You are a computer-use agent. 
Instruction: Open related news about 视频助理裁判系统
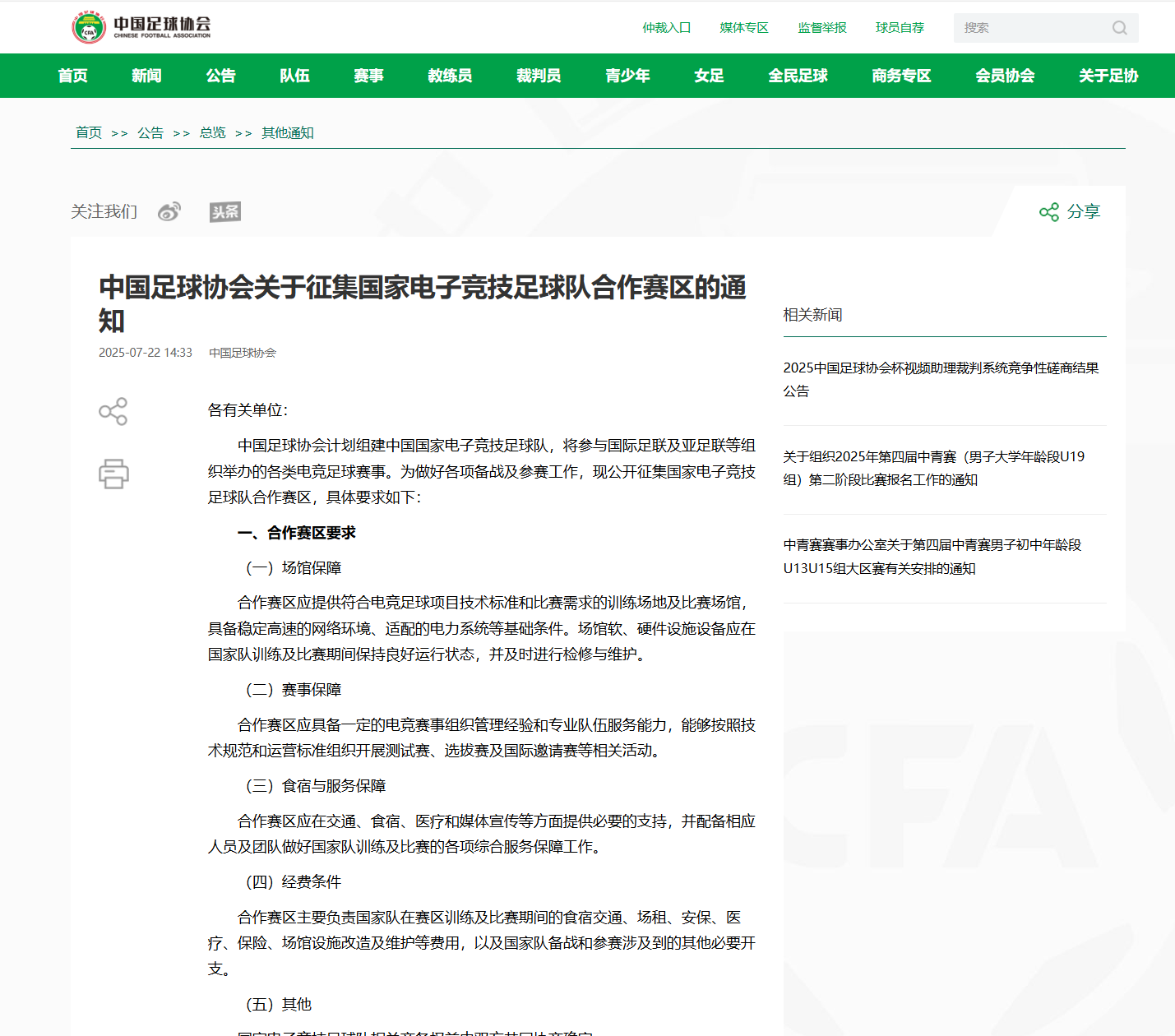pos(941,379)
